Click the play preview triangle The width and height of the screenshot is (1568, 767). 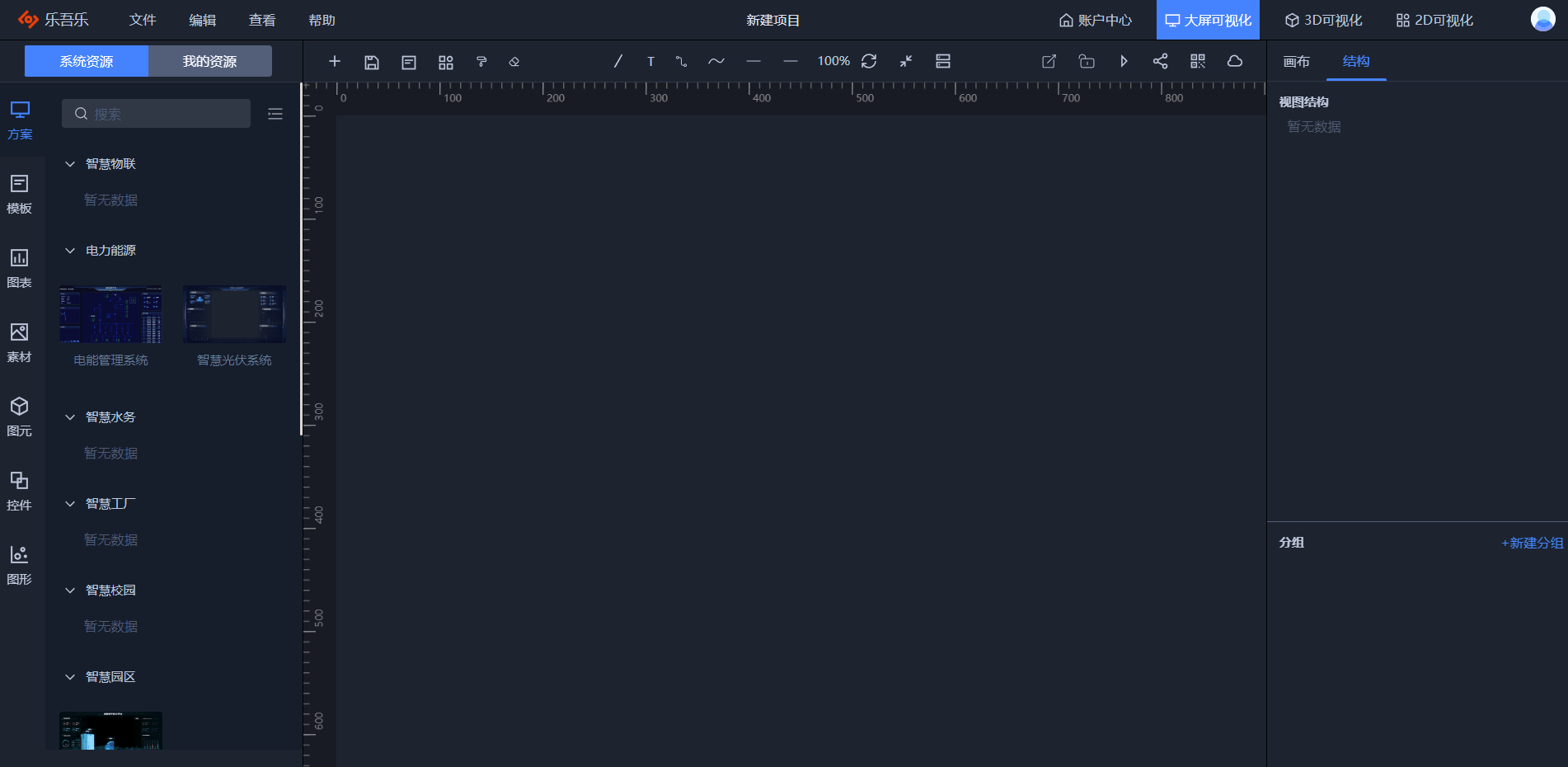coord(1124,61)
